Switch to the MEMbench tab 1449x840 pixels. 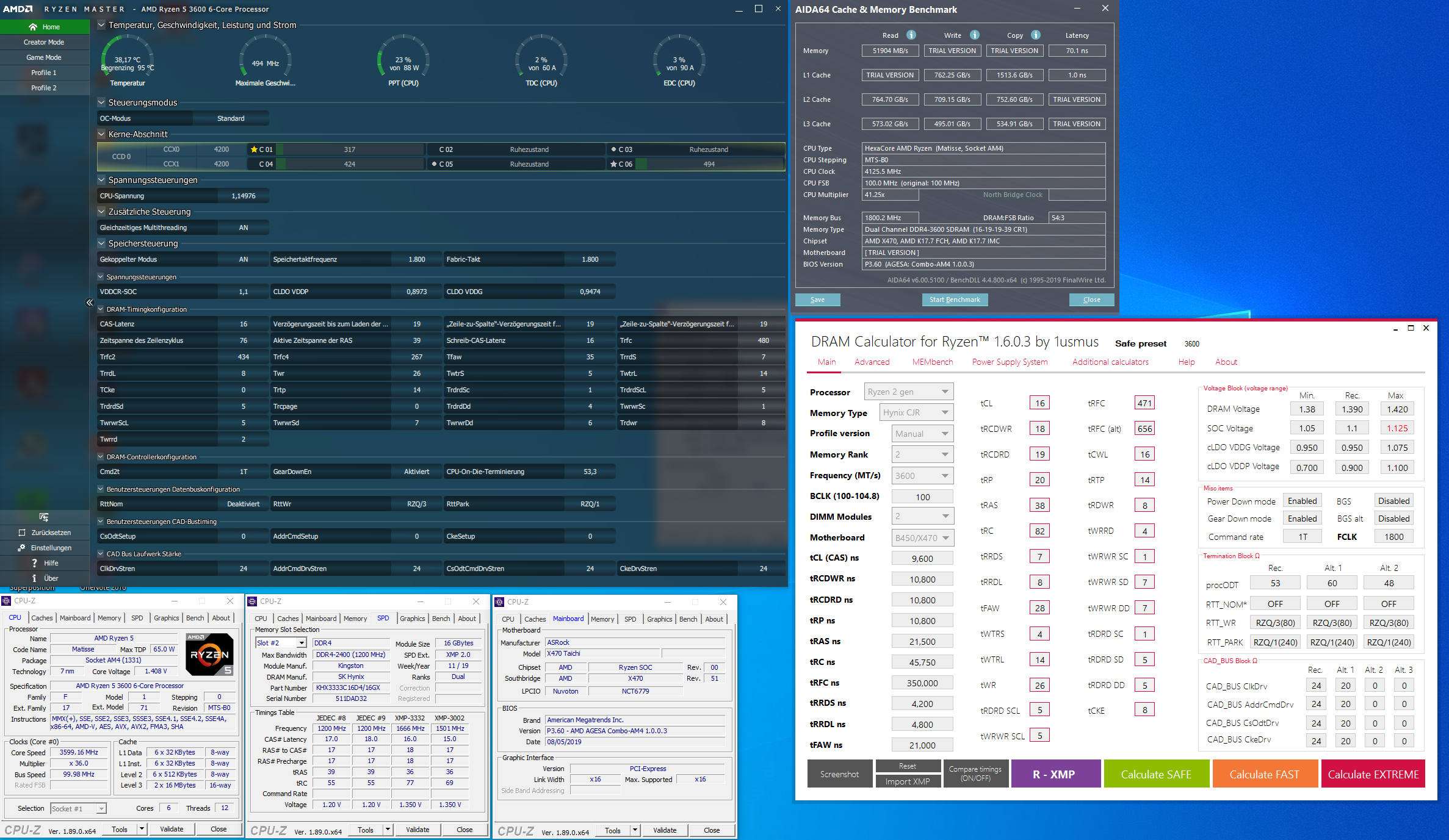(x=932, y=362)
